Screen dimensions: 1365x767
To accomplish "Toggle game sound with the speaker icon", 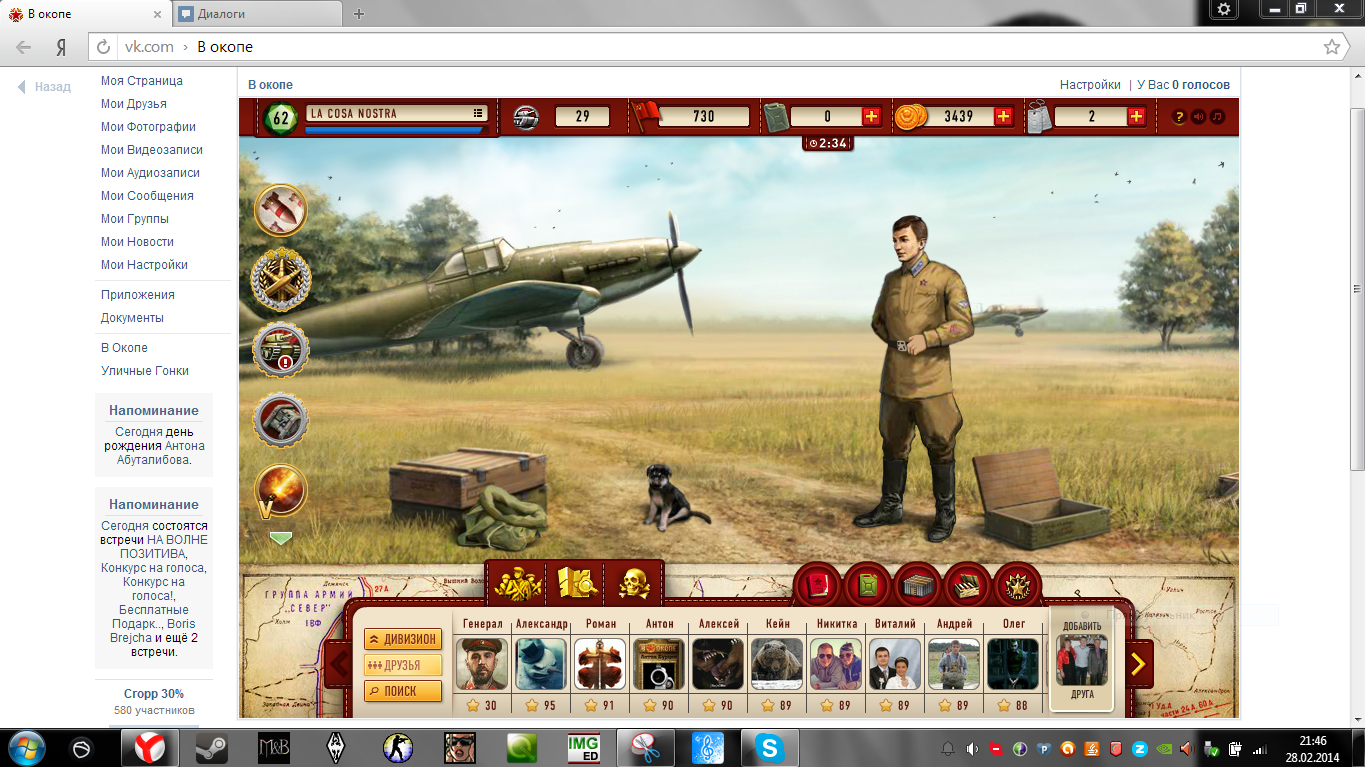I will pyautogui.click(x=1198, y=117).
